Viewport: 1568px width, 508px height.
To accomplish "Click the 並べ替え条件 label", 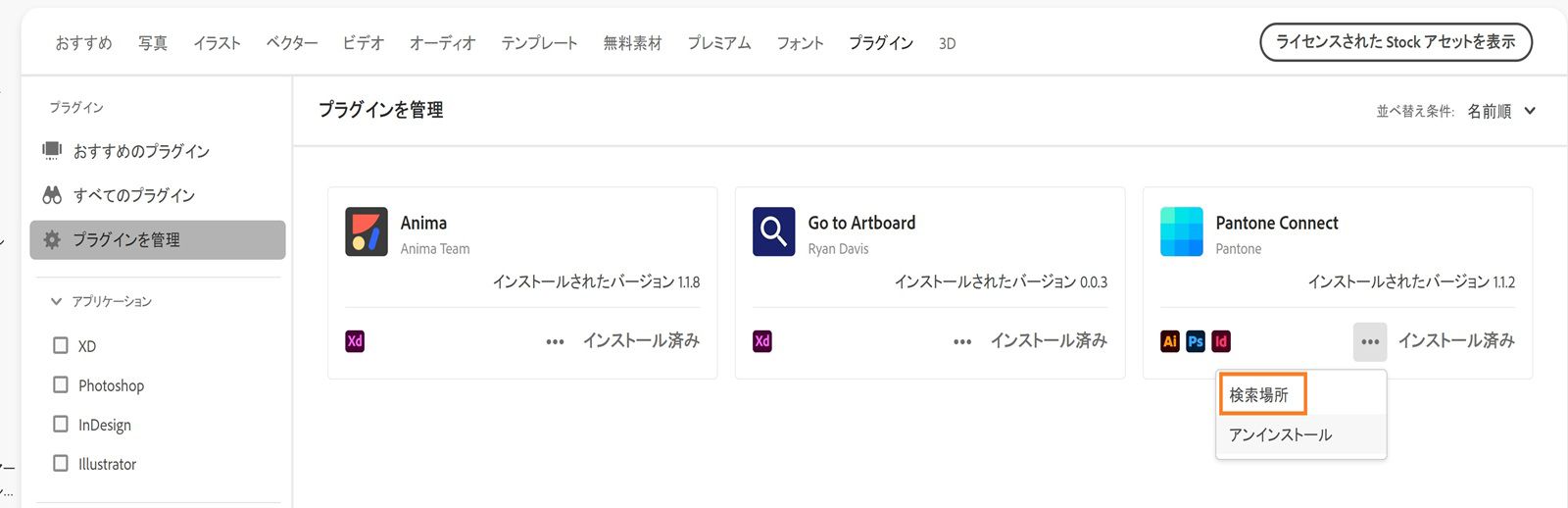I will click(1415, 112).
